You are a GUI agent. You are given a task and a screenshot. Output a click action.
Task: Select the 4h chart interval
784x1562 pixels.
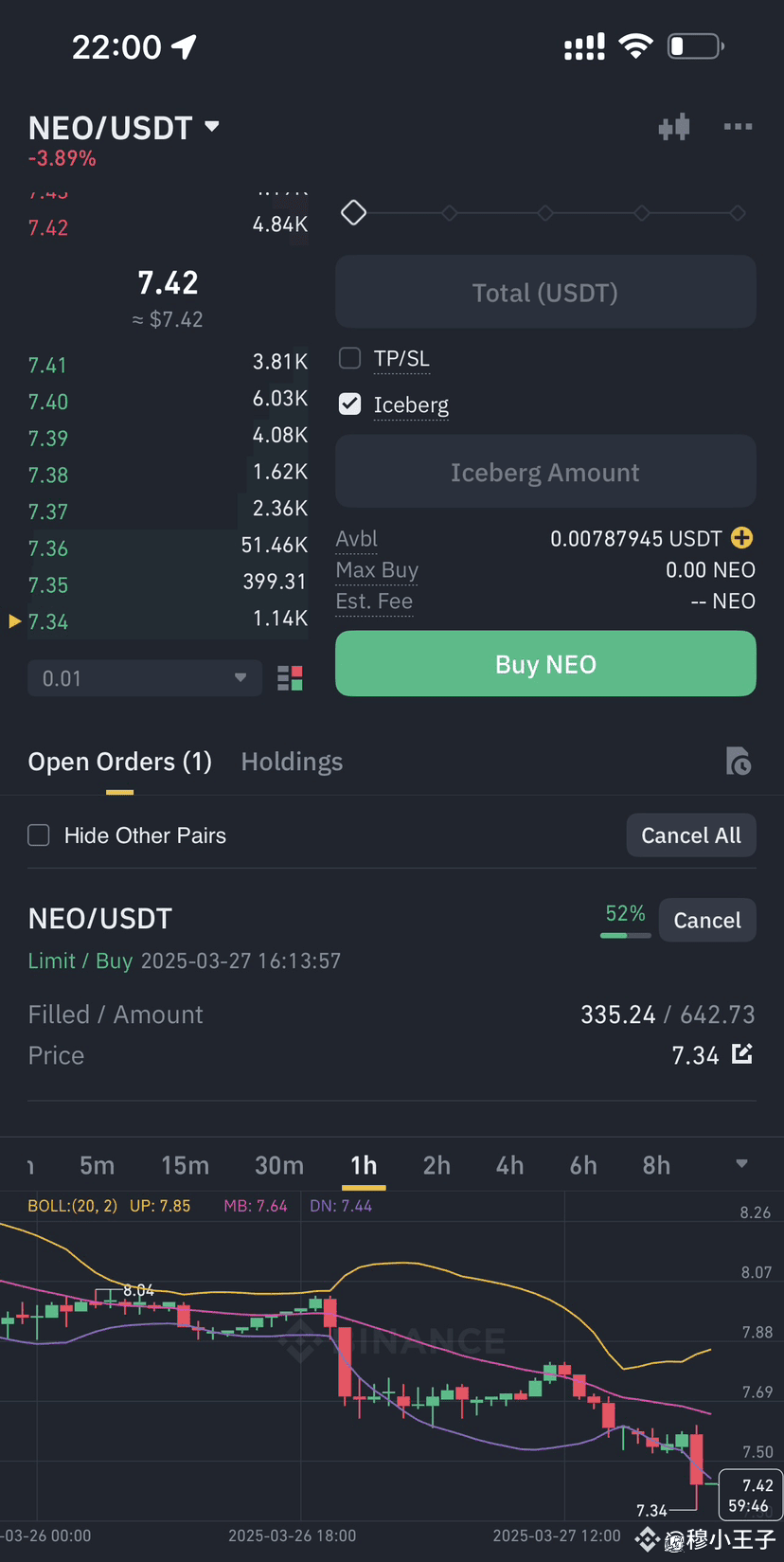point(509,1165)
